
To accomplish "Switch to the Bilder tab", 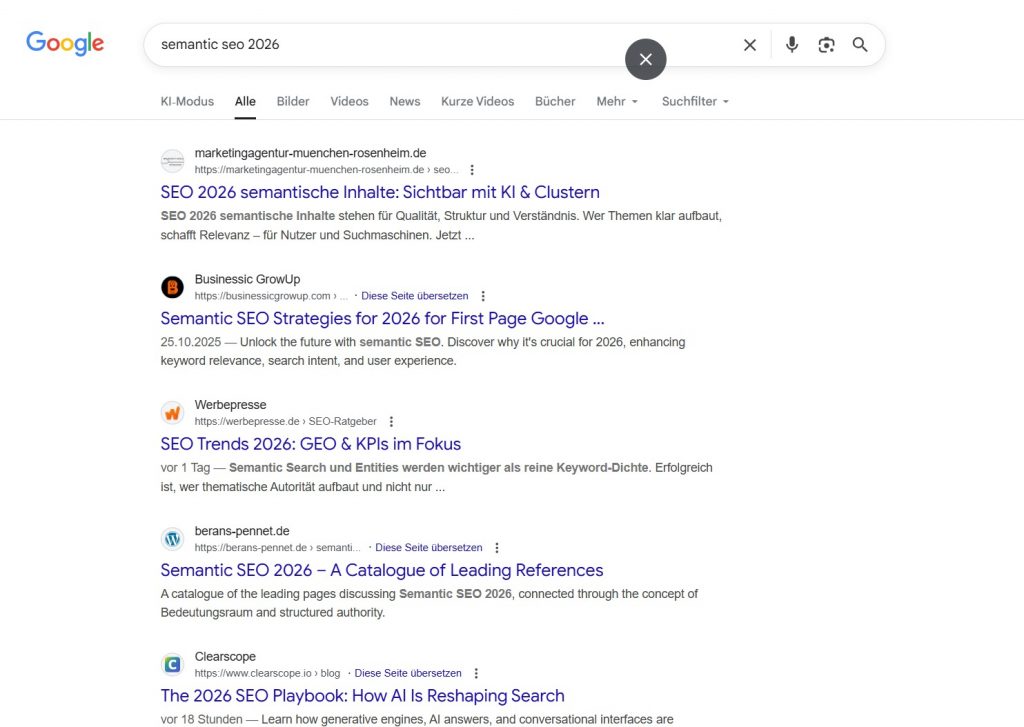I will pyautogui.click(x=293, y=102).
